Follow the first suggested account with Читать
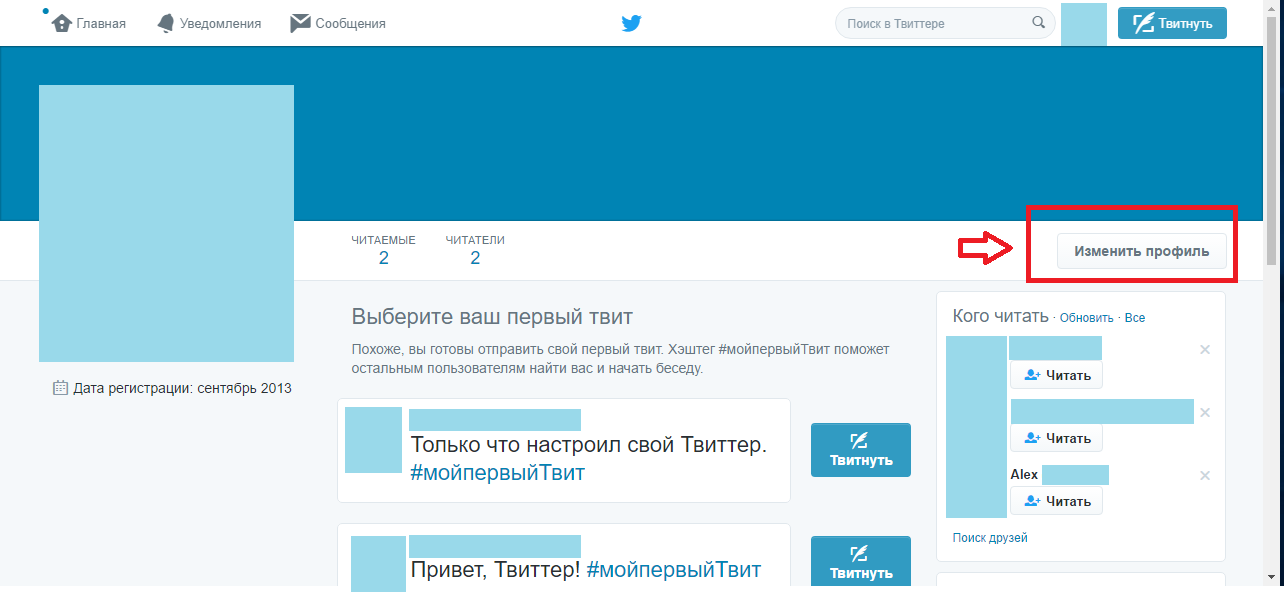Viewport: 1284px width, 592px height. coord(1056,375)
